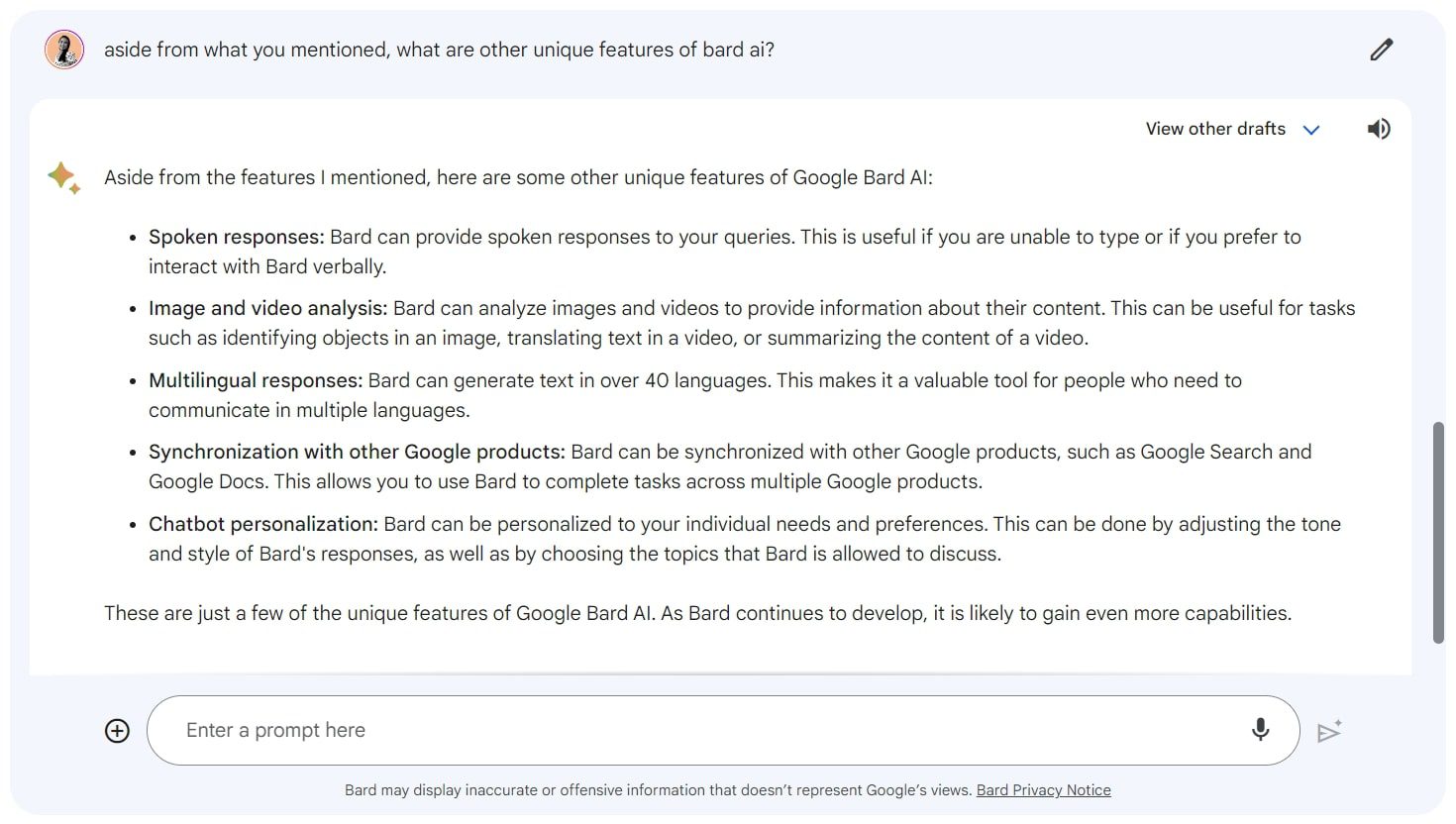Open the upload image plus icon

click(x=117, y=731)
